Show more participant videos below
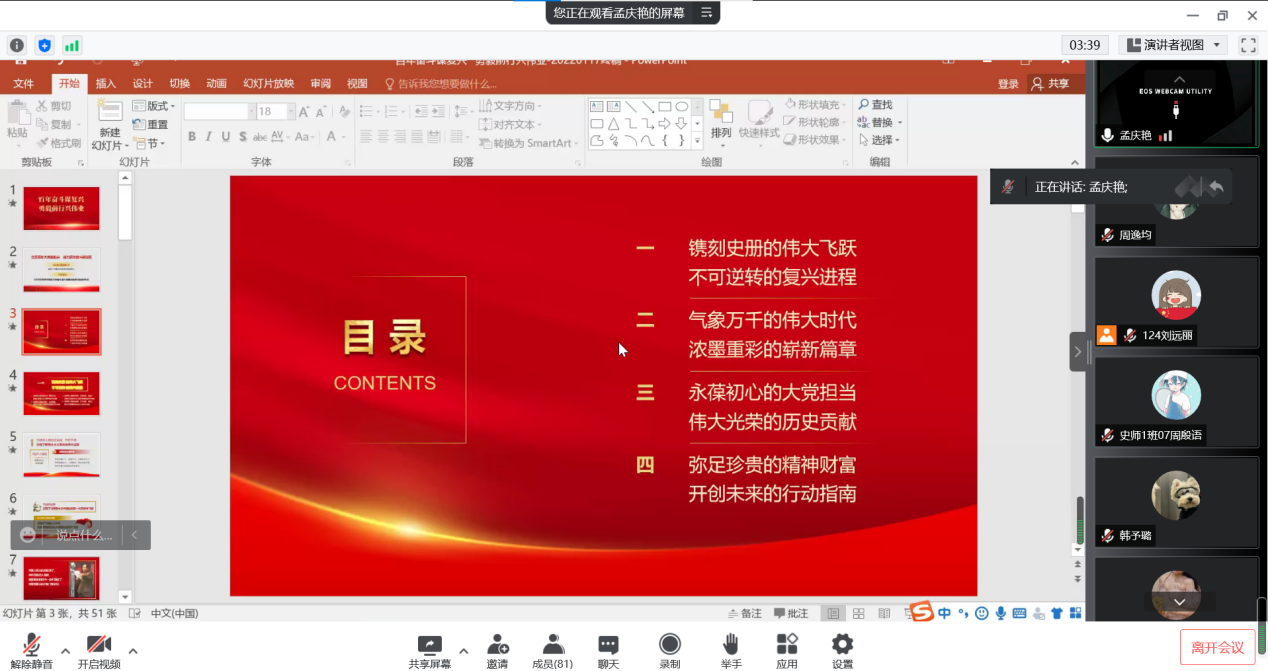The height and width of the screenshot is (671, 1268). click(x=1180, y=602)
